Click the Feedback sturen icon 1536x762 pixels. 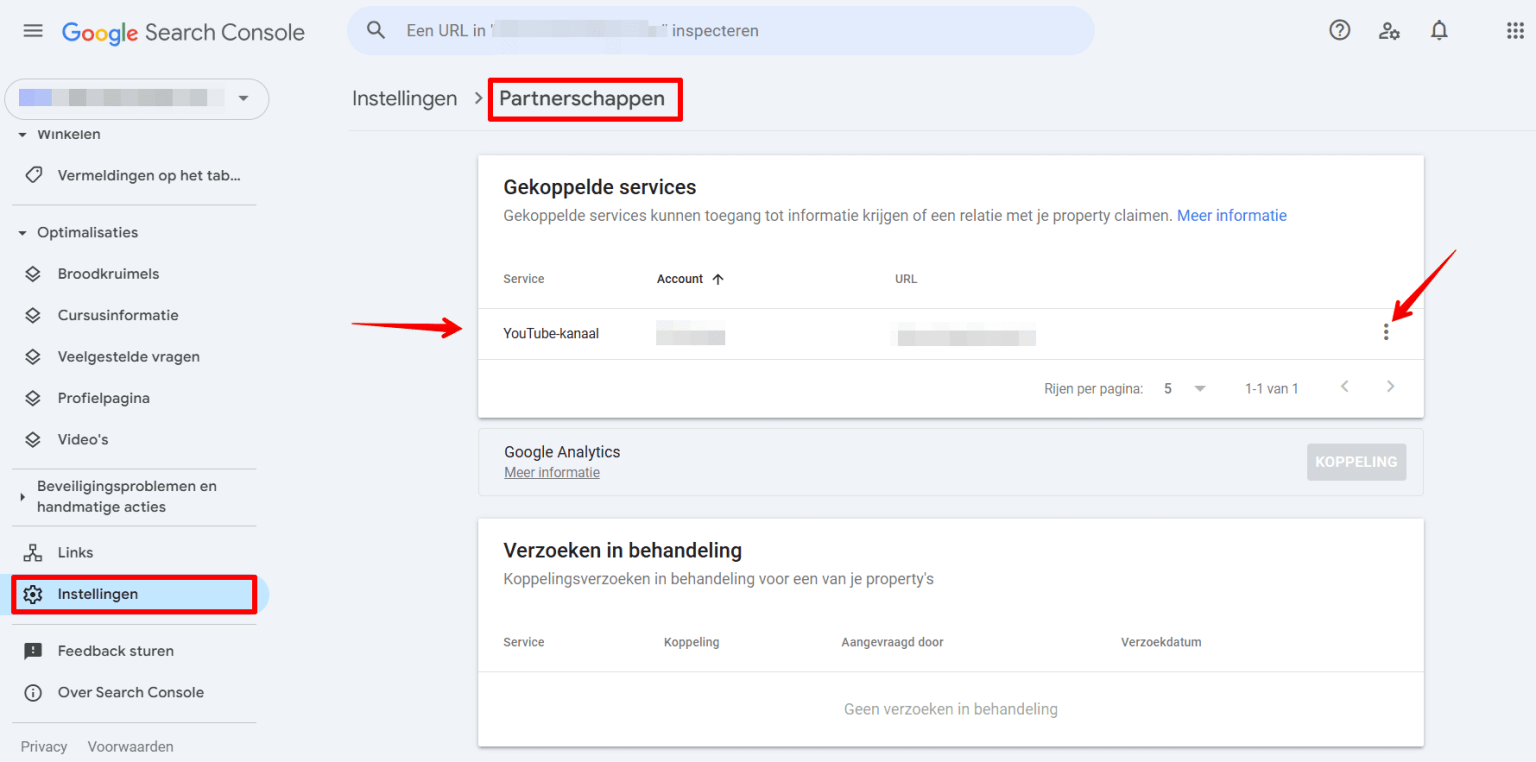[x=33, y=650]
